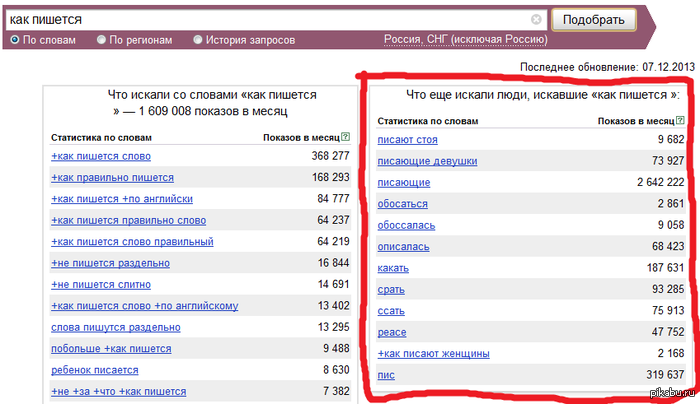Viewport: 700px width, 404px height.
Task: Open '+как правильно пишется' keyword link
Action: [112, 177]
